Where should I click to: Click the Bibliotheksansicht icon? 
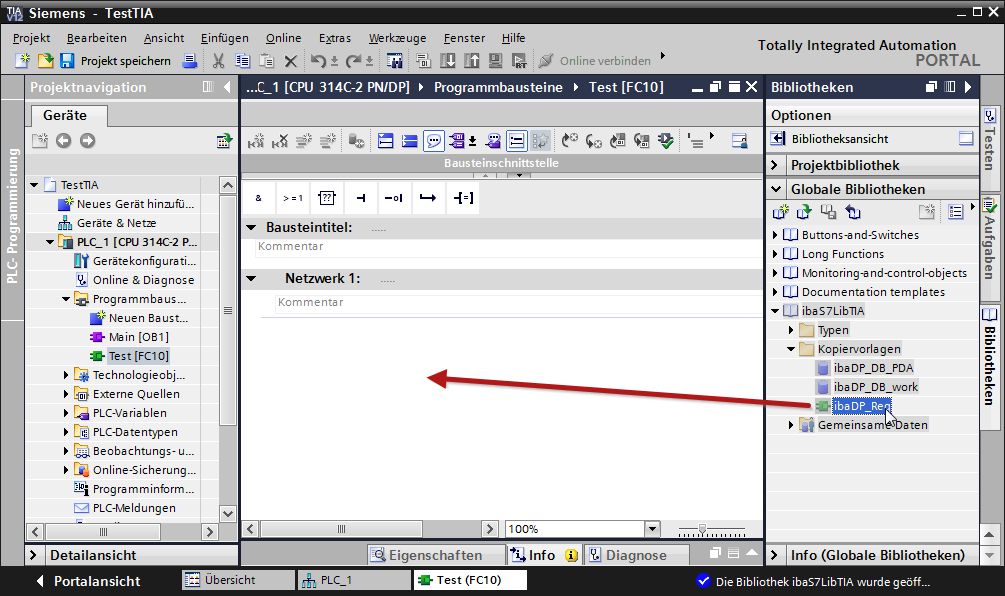[777, 138]
